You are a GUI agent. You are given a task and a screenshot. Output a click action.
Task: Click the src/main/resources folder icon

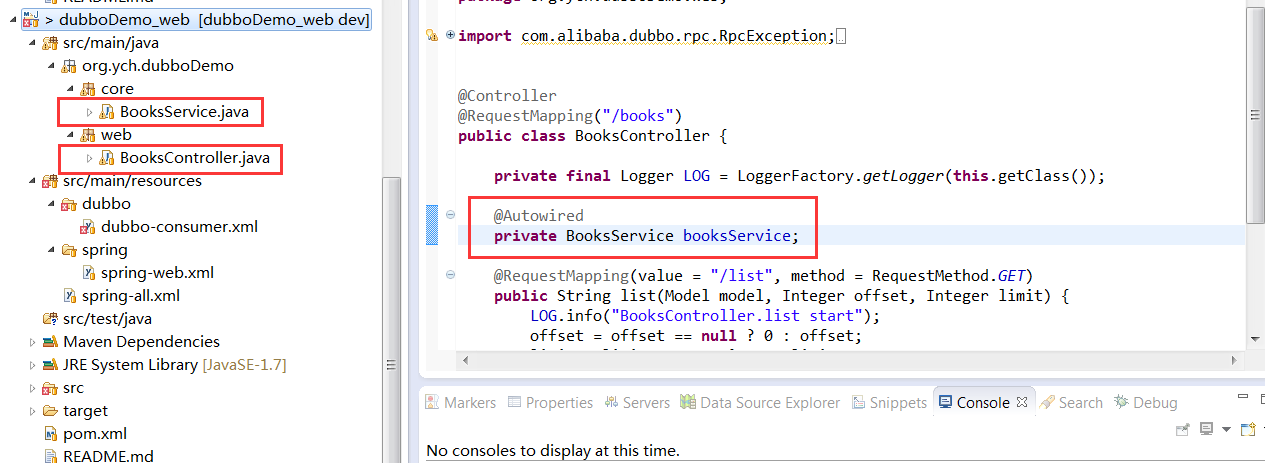[49, 181]
